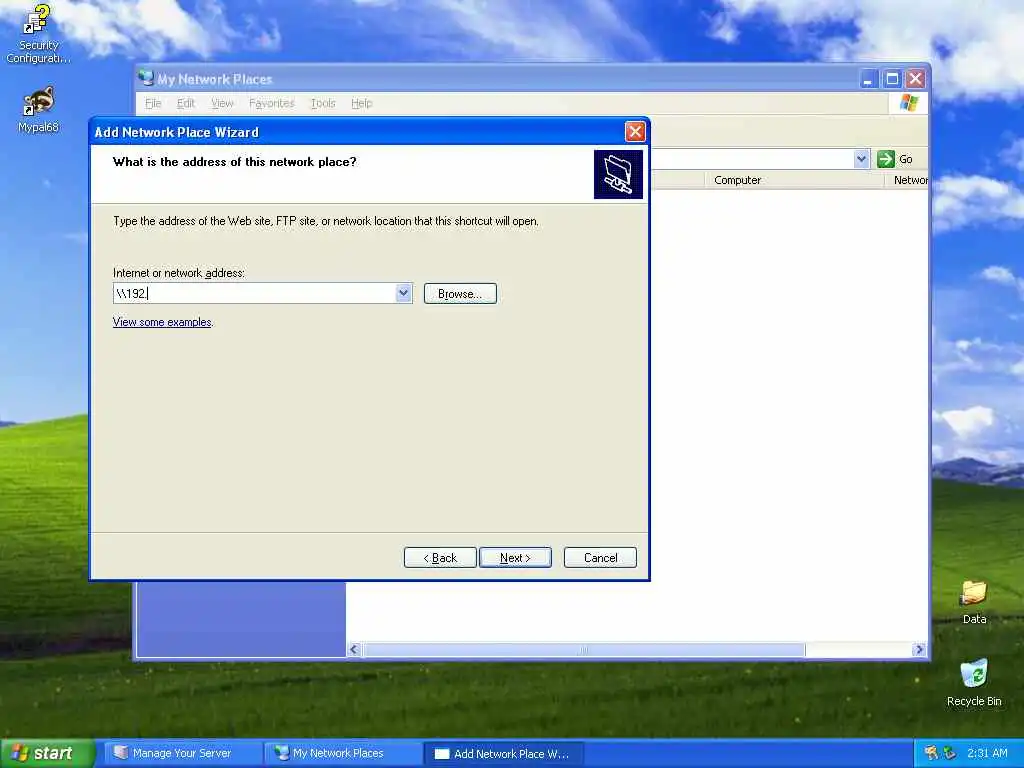Minimize the My Network Places window
The width and height of the screenshot is (1024, 768).
tap(867, 80)
